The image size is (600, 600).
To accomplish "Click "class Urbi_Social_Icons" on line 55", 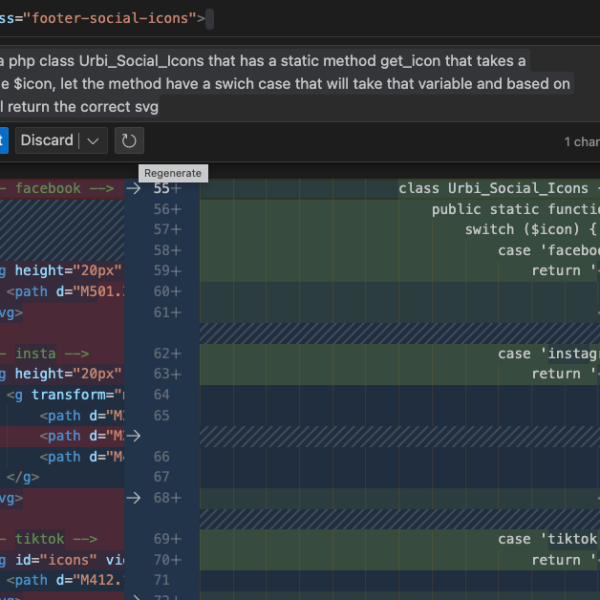I will 493,188.
